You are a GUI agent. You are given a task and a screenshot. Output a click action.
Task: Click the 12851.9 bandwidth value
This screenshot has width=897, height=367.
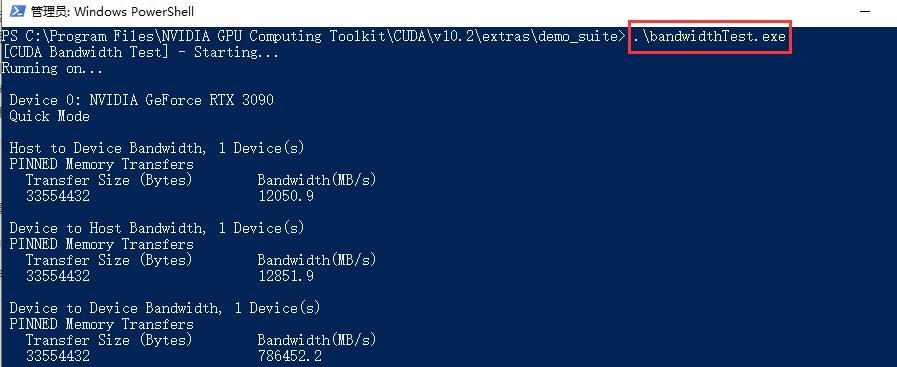click(285, 277)
